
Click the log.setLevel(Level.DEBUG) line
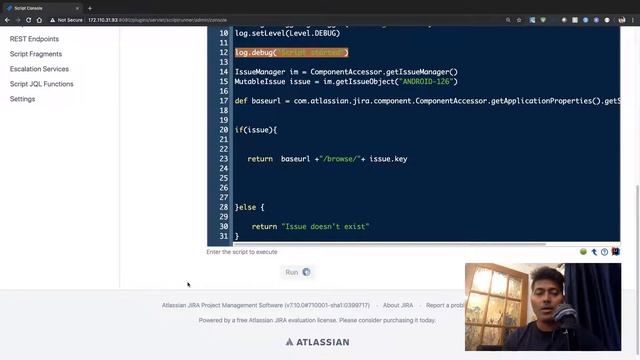pos(287,33)
